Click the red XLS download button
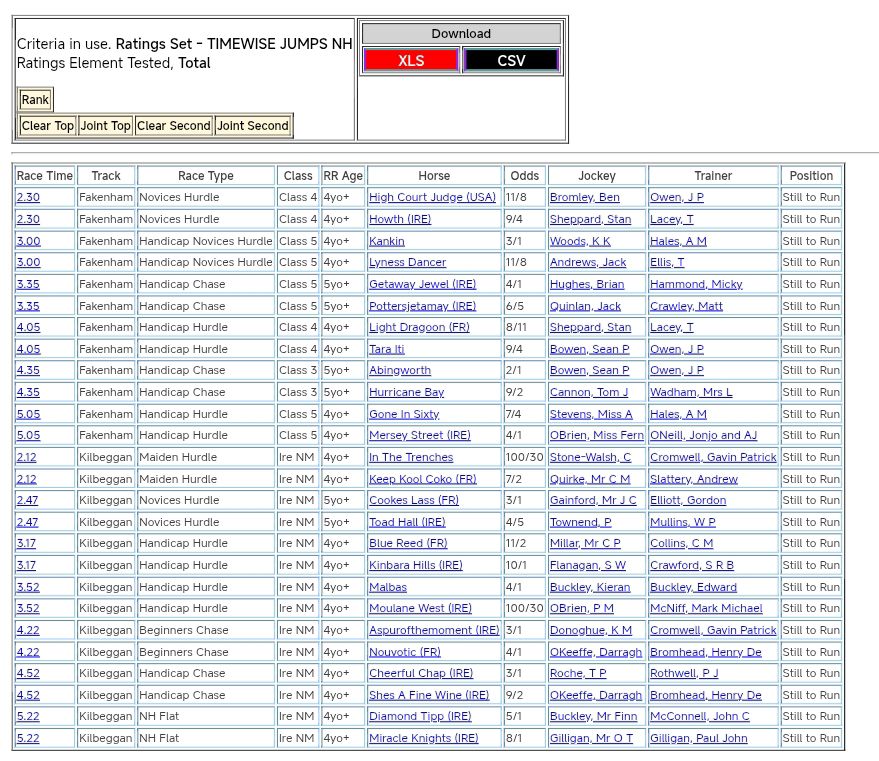This screenshot has width=879, height=761. click(411, 61)
